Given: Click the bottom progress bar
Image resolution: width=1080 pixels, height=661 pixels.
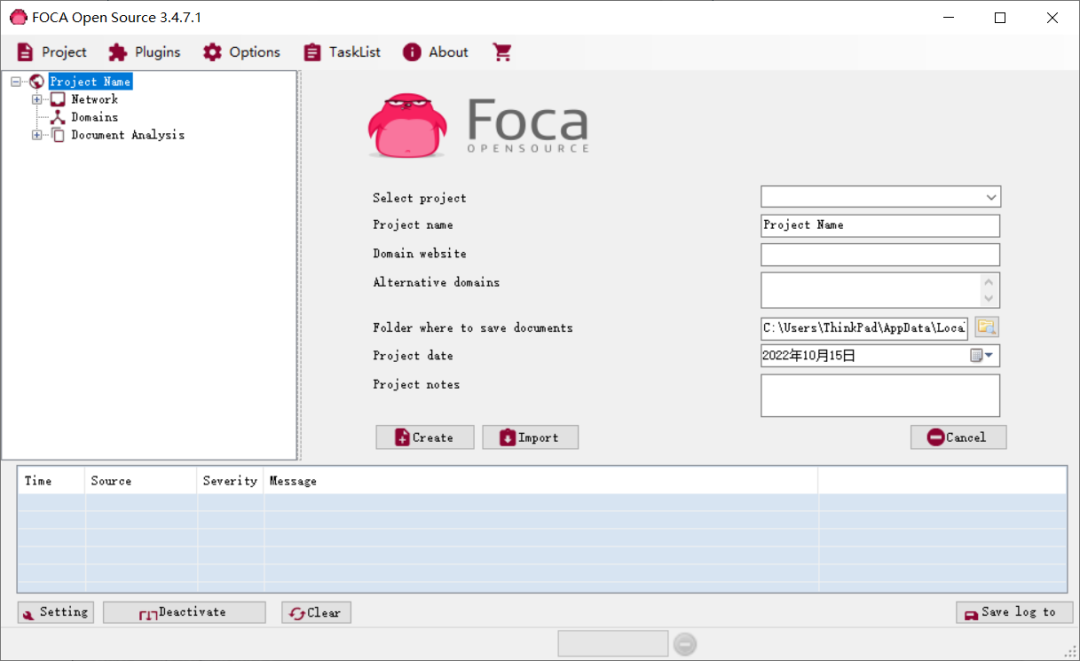Looking at the screenshot, I should (613, 644).
